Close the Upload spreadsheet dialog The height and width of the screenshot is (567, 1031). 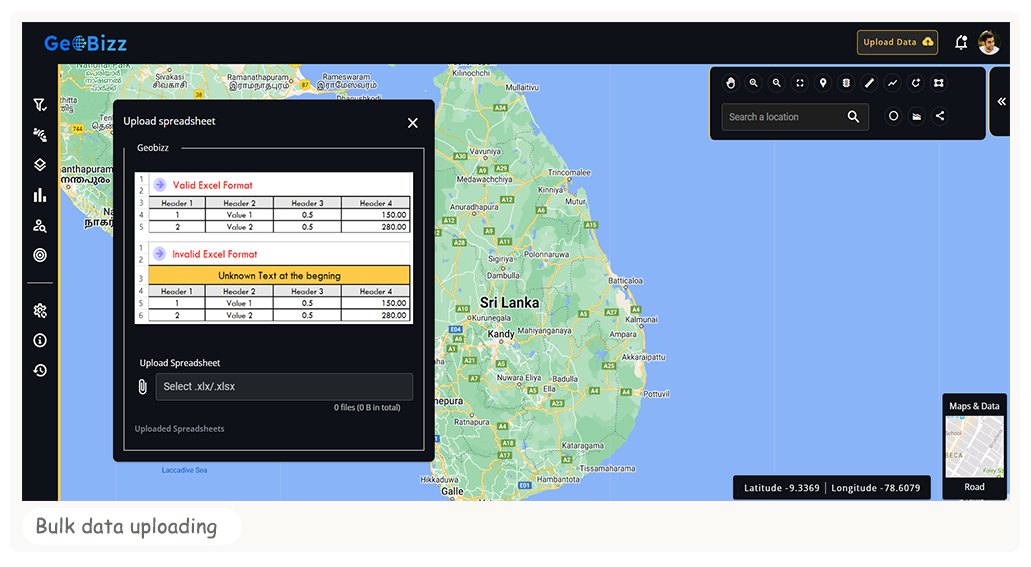tap(413, 123)
